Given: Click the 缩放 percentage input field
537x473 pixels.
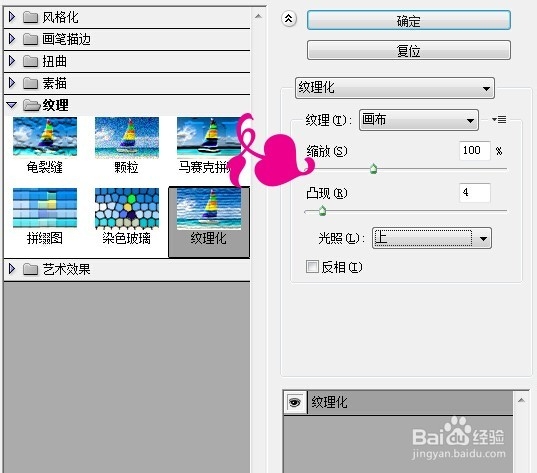Looking at the screenshot, I should (475, 150).
